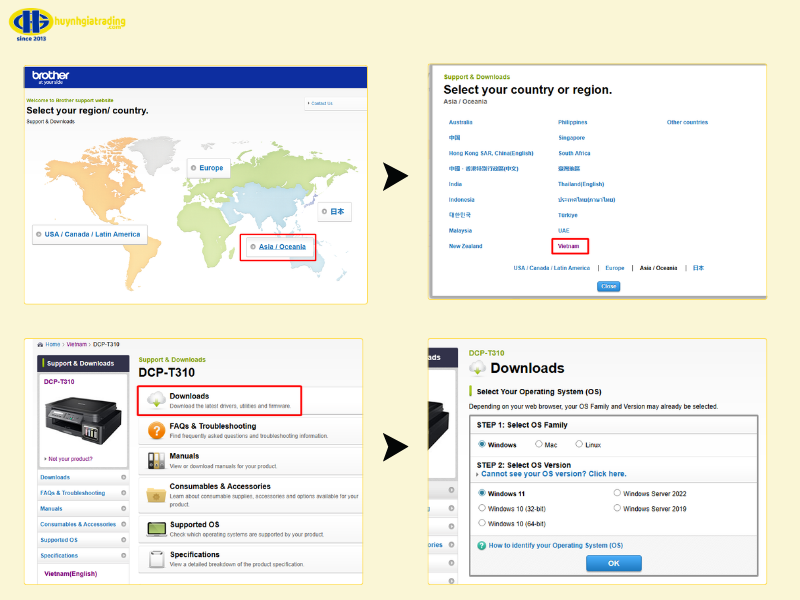
Task: Click the Close button under country list
Action: pyautogui.click(x=608, y=286)
